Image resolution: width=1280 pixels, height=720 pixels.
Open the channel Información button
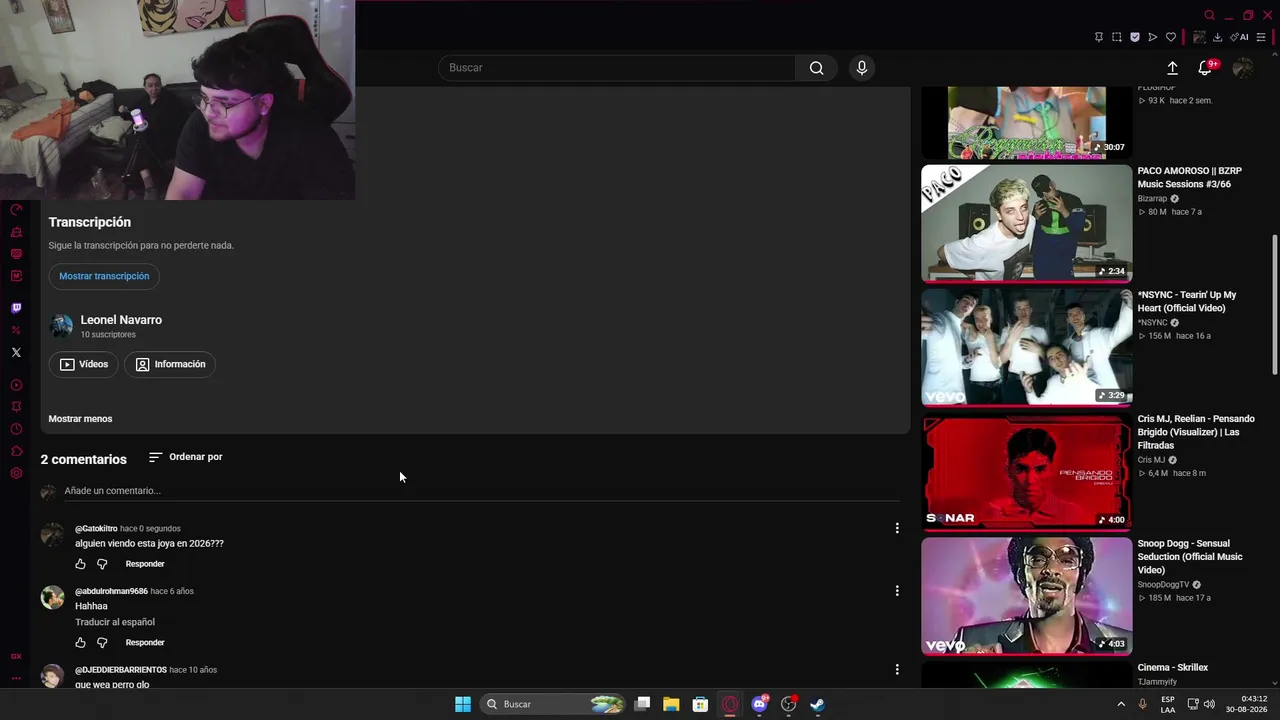pos(170,365)
